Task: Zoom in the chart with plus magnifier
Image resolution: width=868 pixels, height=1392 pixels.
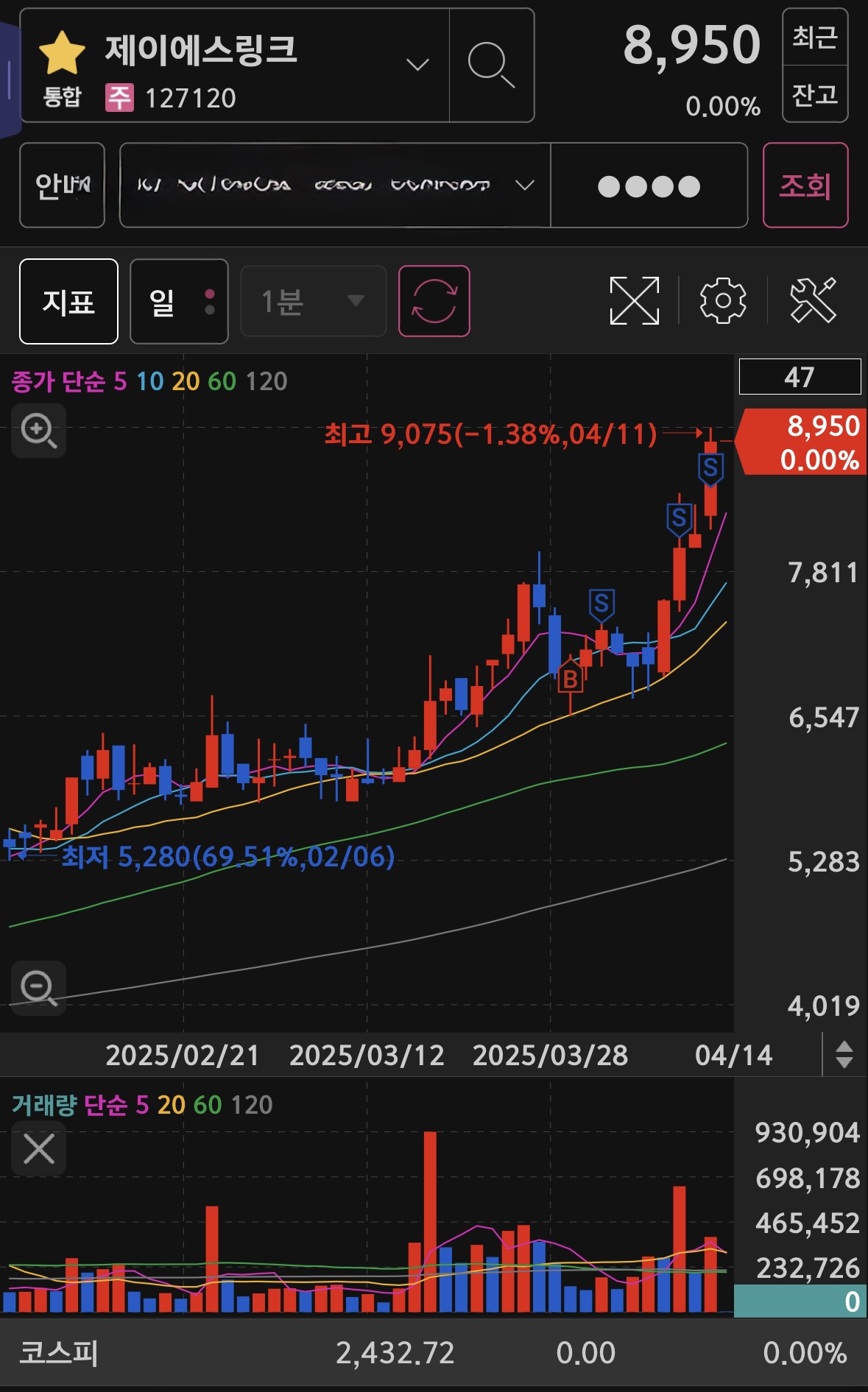Action: pos(39,431)
